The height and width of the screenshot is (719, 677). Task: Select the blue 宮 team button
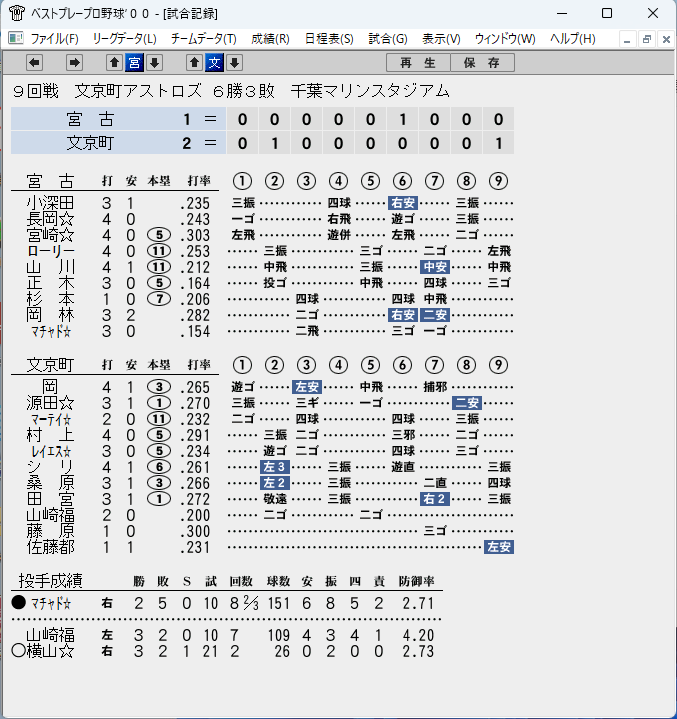134,62
